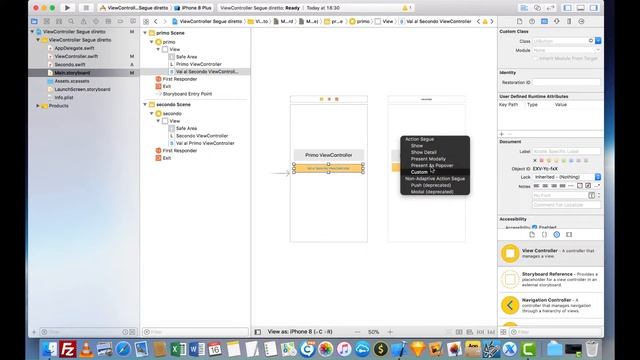Image resolution: width=640 pixels, height=360 pixels.
Task: Select the Primo ViewController label on canvas
Action: tap(329, 155)
